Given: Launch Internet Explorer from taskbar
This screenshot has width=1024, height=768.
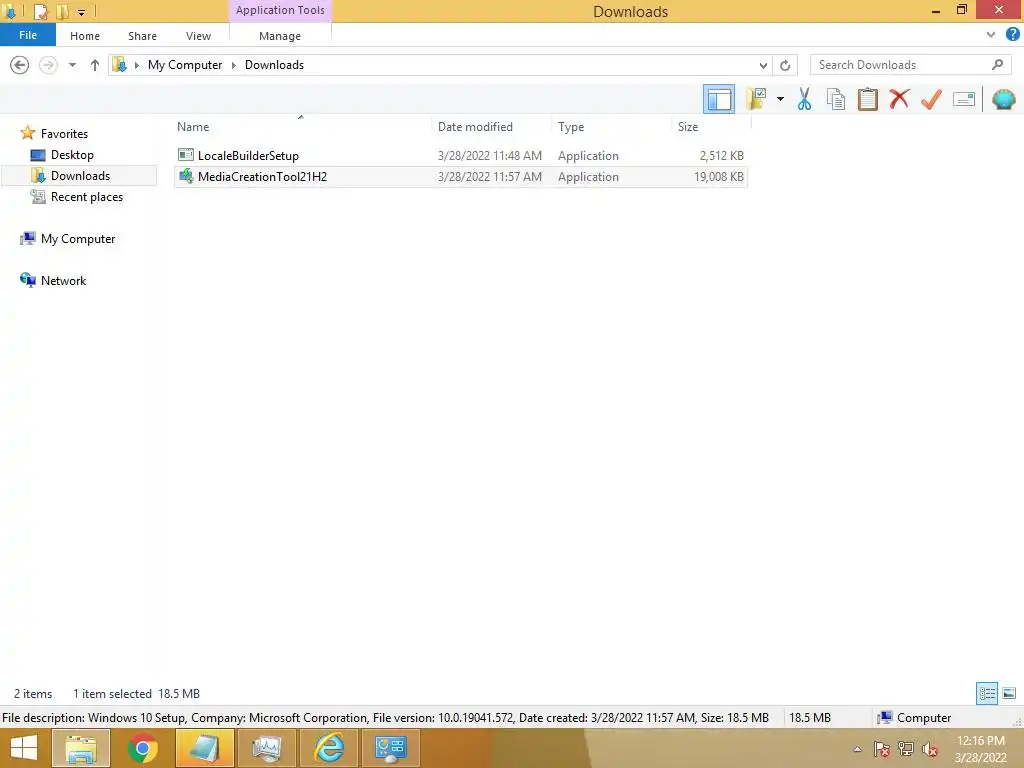Looking at the screenshot, I should click(x=329, y=748).
